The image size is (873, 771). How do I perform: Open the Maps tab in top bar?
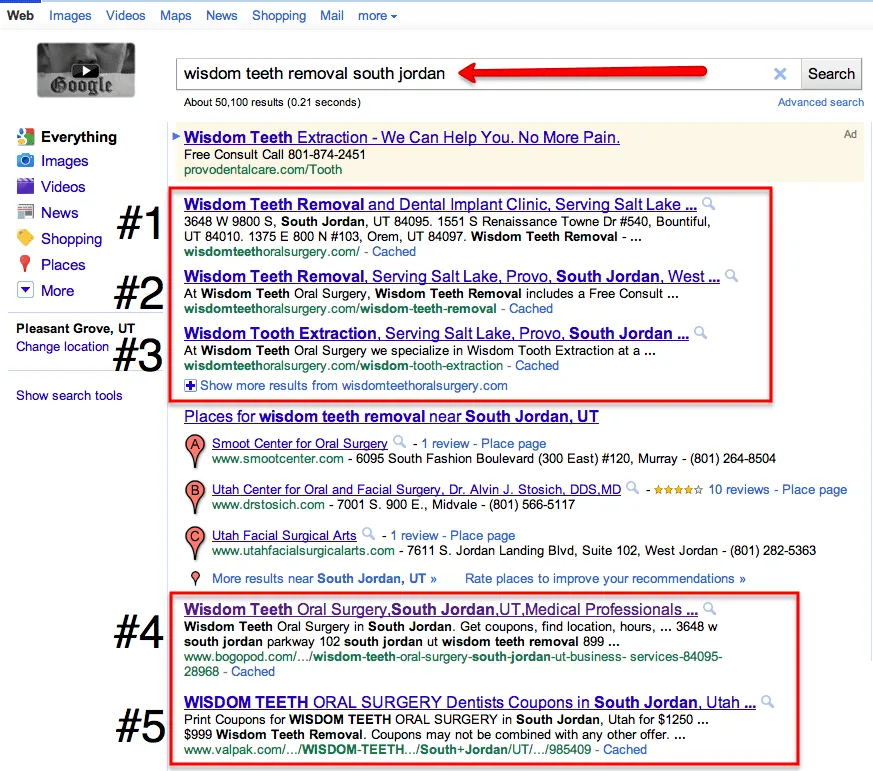tap(176, 16)
